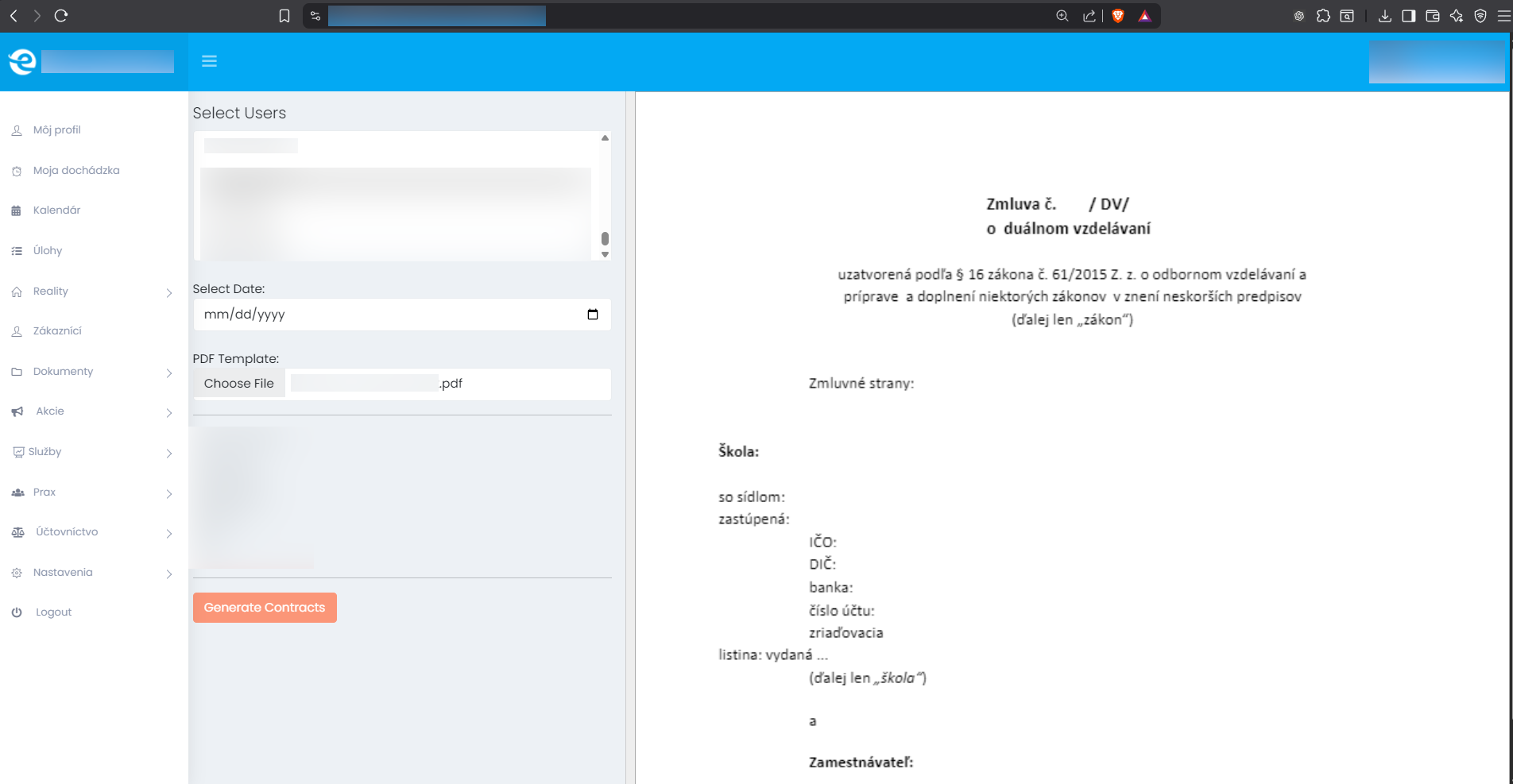1513x784 pixels.
Task: Open Môj profil from sidebar
Action: pos(56,130)
